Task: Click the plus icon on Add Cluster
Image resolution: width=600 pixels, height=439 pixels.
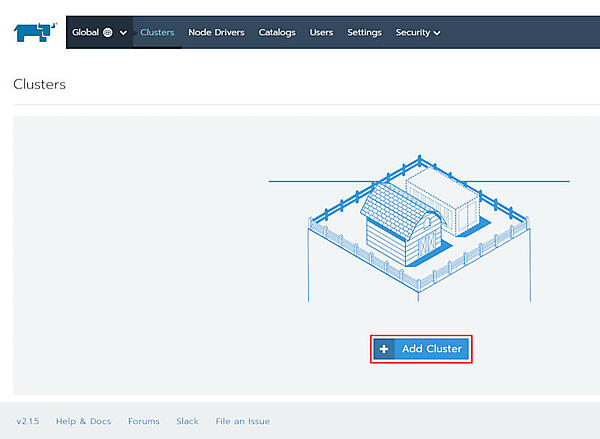Action: 384,349
